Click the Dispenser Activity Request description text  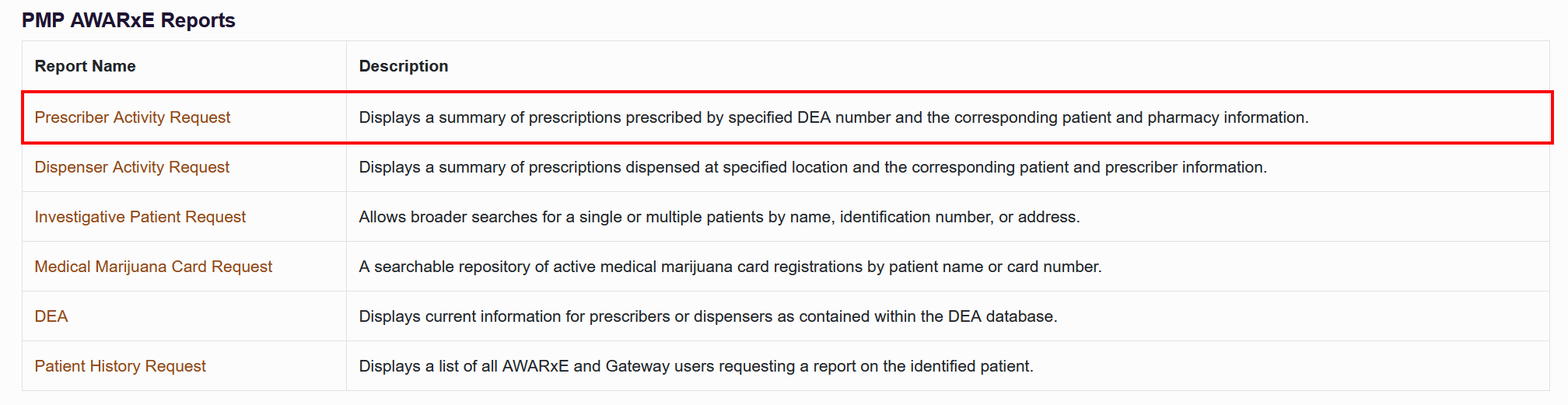(813, 167)
